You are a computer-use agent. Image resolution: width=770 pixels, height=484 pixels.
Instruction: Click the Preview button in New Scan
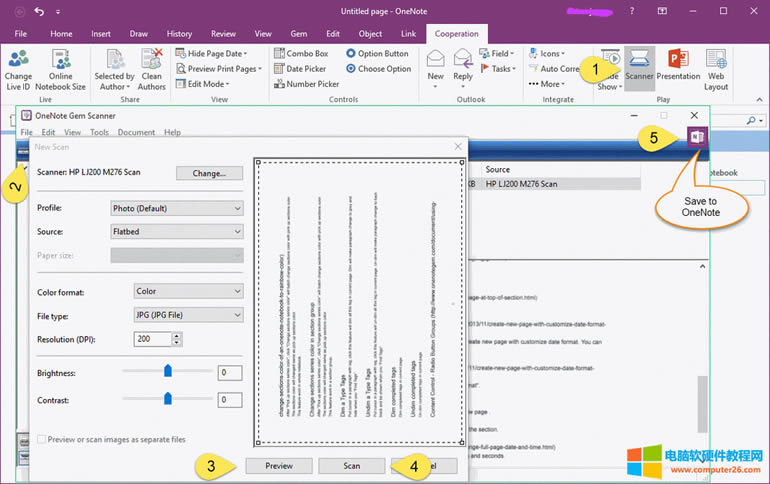tap(279, 465)
